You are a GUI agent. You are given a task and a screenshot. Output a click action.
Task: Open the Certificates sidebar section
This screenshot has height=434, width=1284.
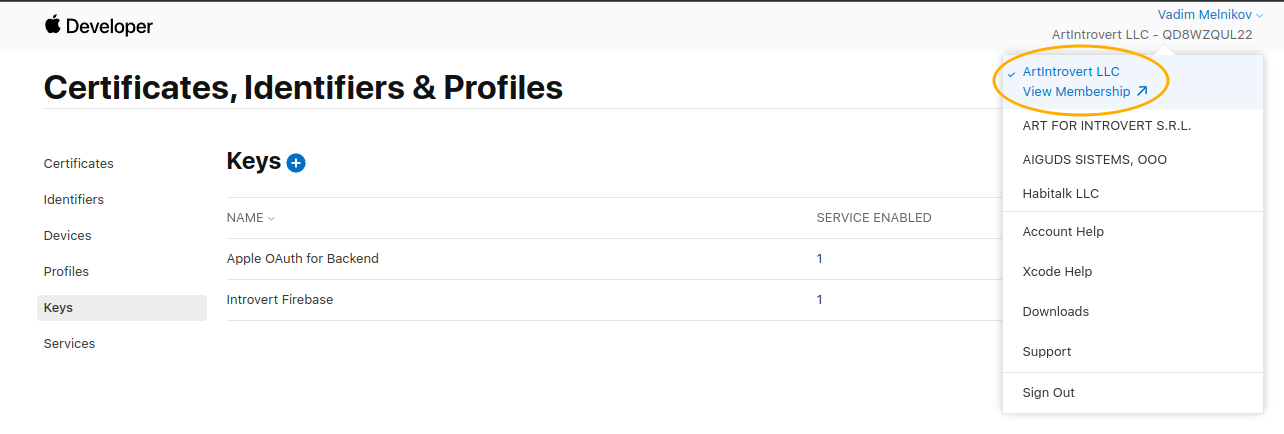tap(79, 164)
